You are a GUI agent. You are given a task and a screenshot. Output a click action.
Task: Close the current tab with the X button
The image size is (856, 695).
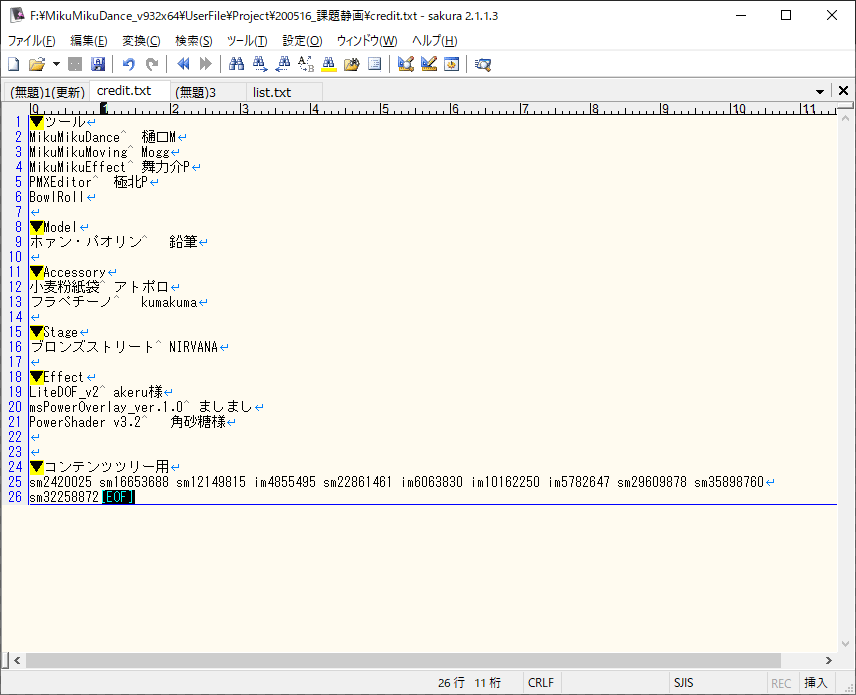[x=843, y=91]
